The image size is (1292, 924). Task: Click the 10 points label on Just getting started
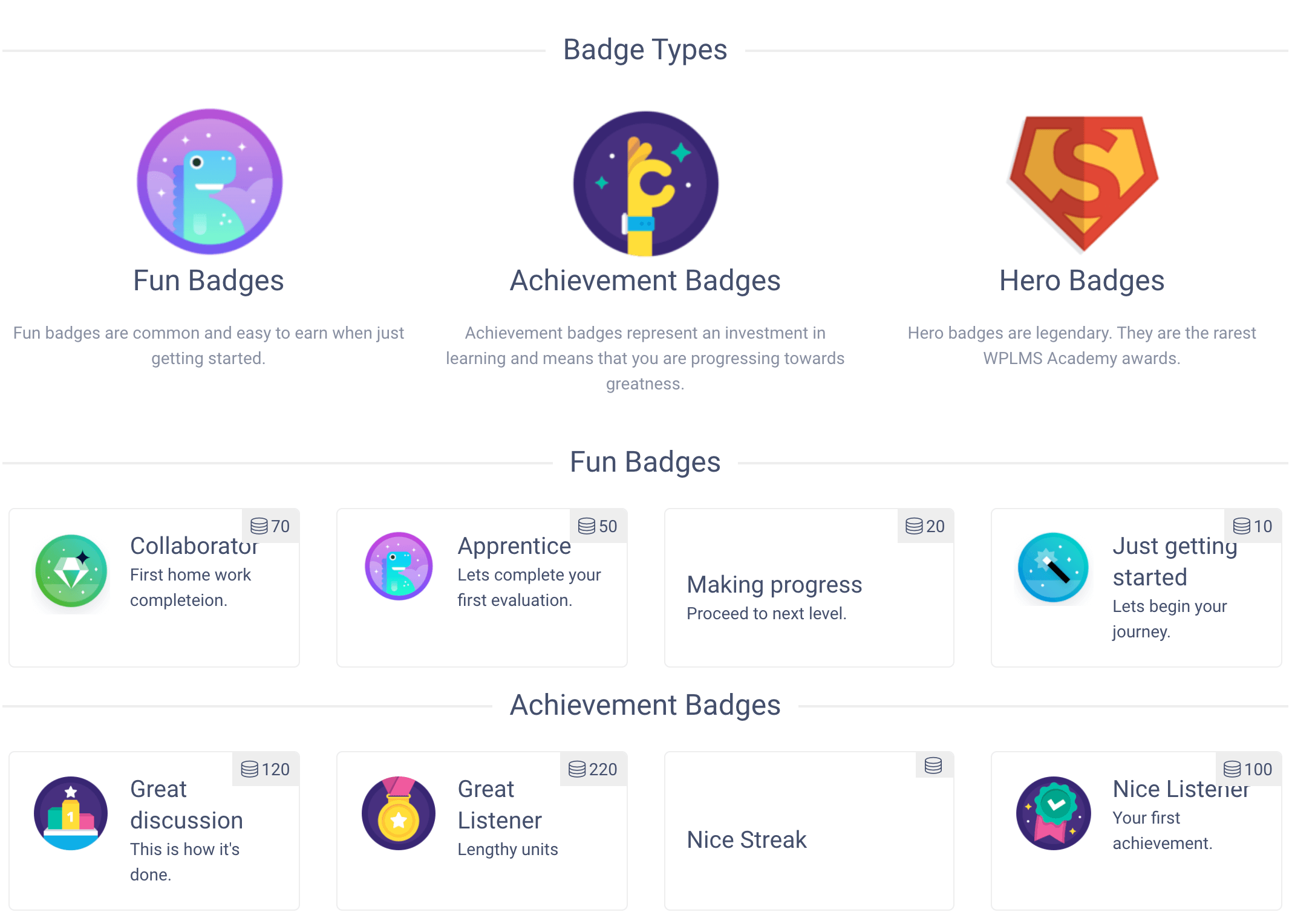pos(1253,526)
